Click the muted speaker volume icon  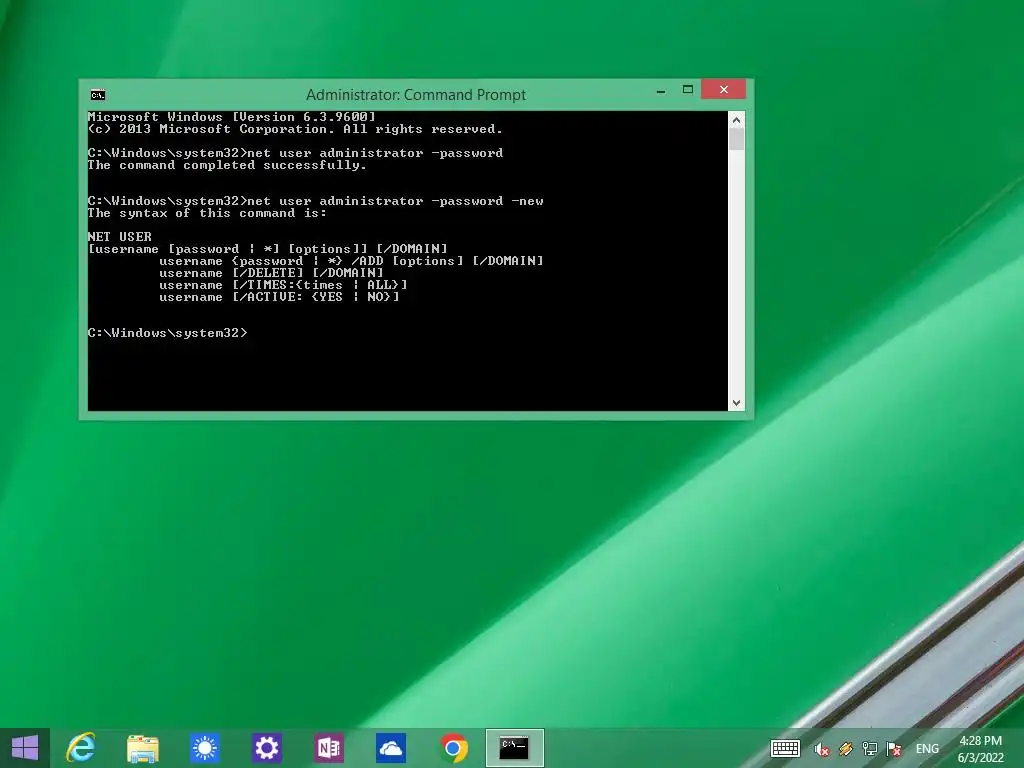pos(822,749)
